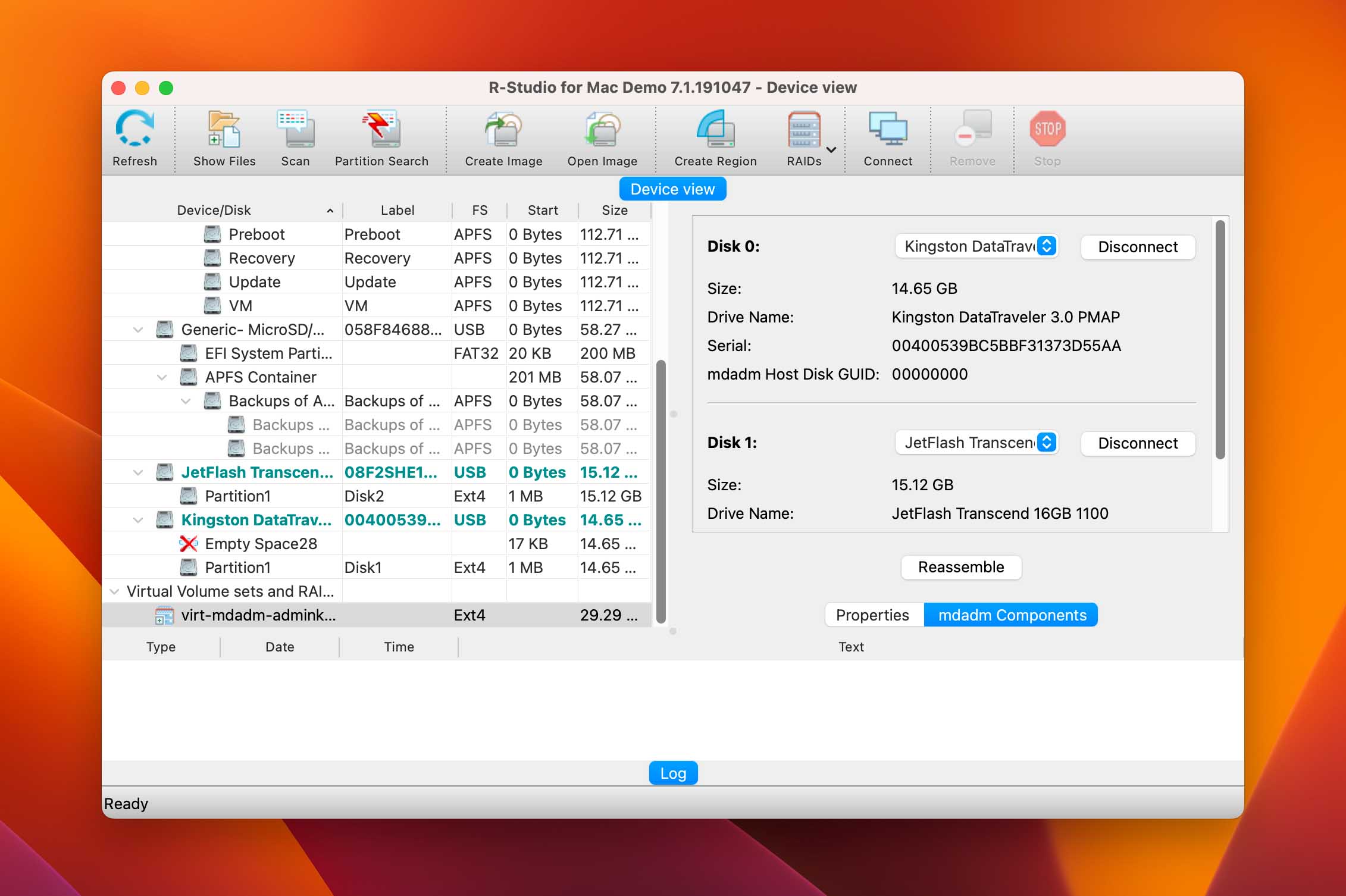Screen dimensions: 1346x896
Task: Click the mdadm components panel scrollbar
Action: (x=1220, y=340)
